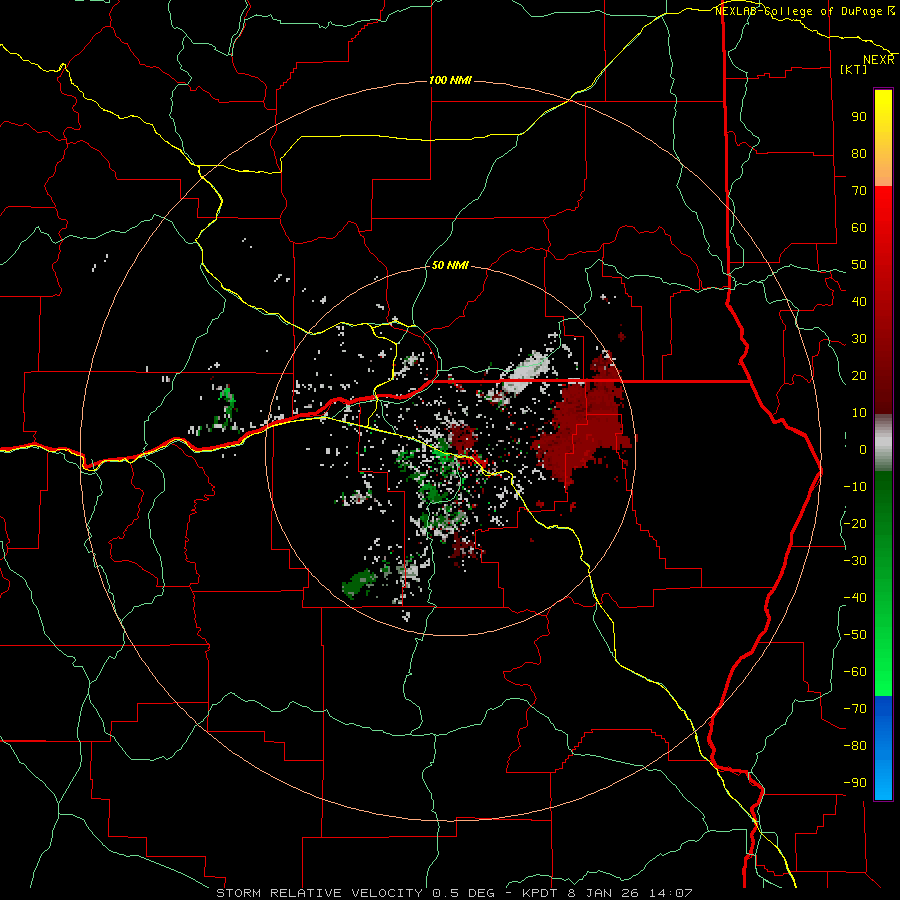Select the -70 label on the velocity scale
The width and height of the screenshot is (900, 900).
[855, 709]
